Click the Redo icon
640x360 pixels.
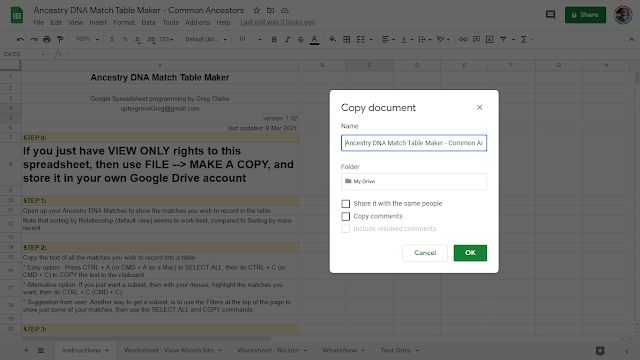(33, 40)
